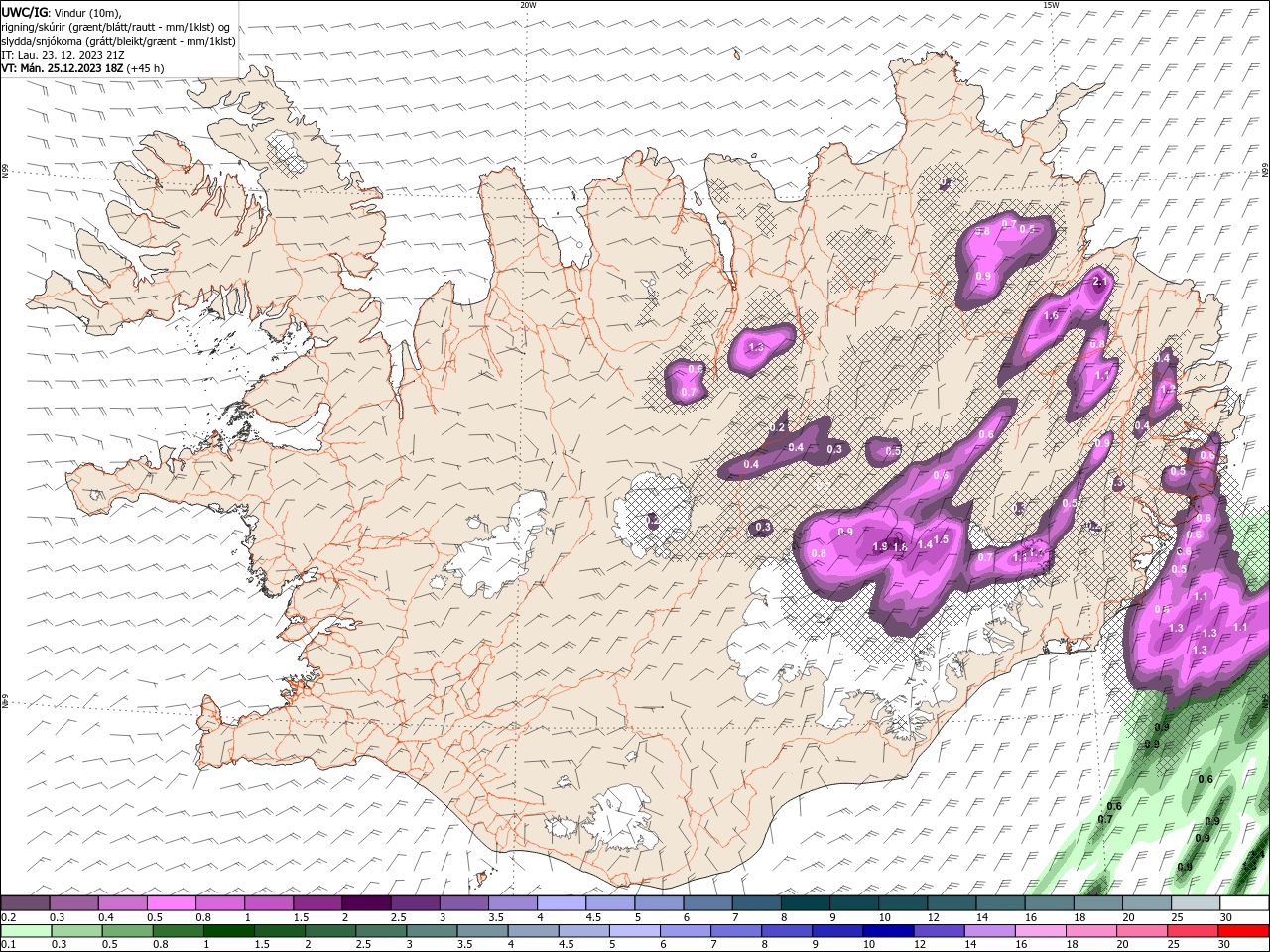Click the "20W" longitude label at top
The image size is (1270, 952).
pyautogui.click(x=528, y=5)
